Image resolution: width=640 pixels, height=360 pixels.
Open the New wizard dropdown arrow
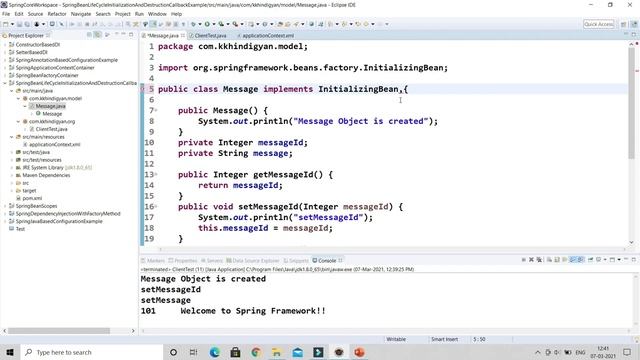click(12, 24)
